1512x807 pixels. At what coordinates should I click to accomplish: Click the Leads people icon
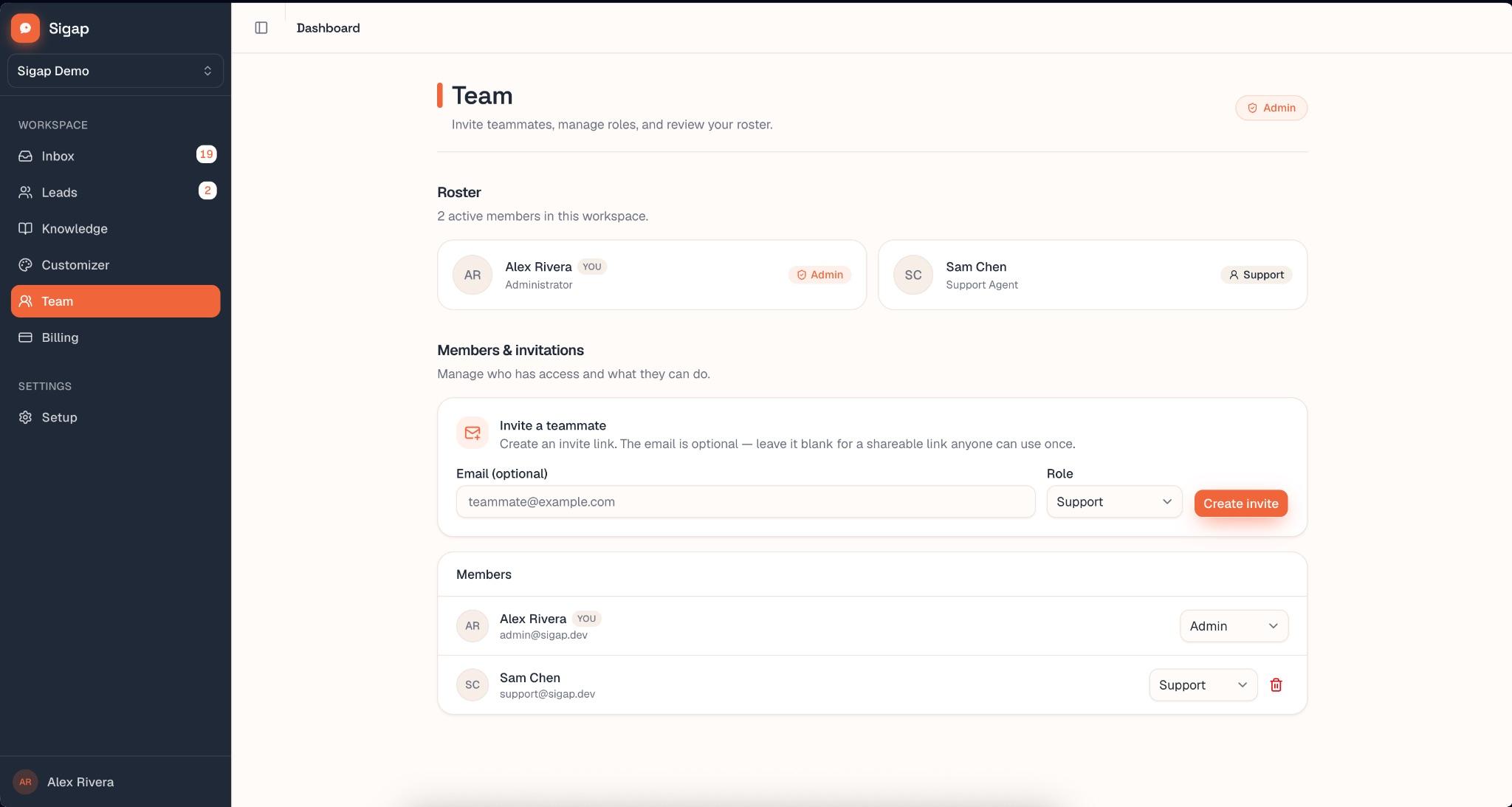pos(26,192)
